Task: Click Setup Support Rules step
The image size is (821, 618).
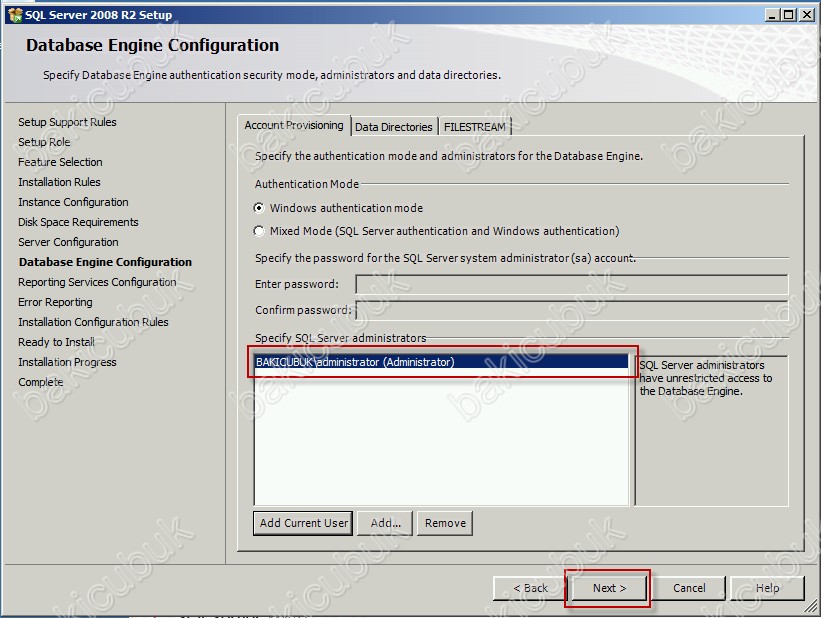Action: click(x=67, y=122)
